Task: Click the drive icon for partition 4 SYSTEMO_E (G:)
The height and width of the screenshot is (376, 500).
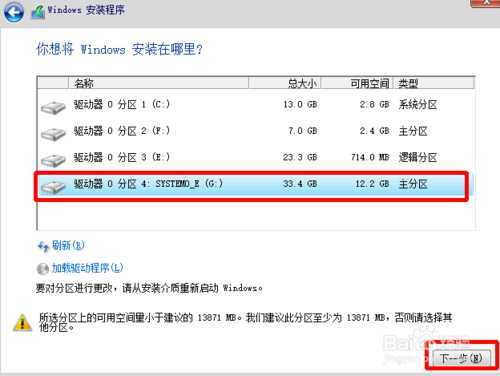Action: [x=53, y=186]
